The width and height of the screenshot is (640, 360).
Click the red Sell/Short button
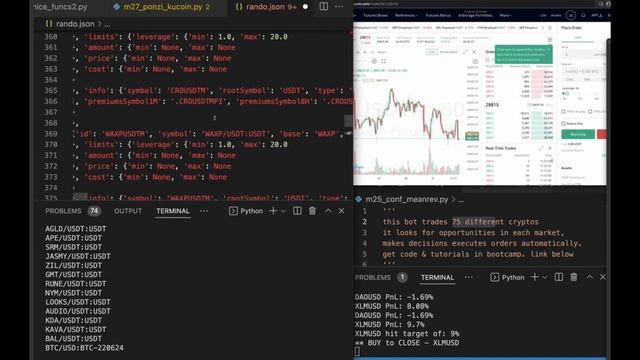click(x=602, y=134)
